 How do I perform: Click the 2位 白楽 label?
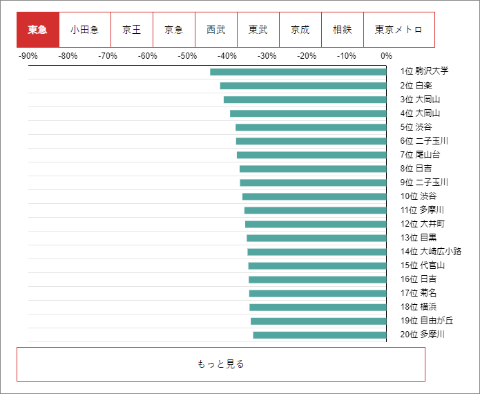(416, 85)
